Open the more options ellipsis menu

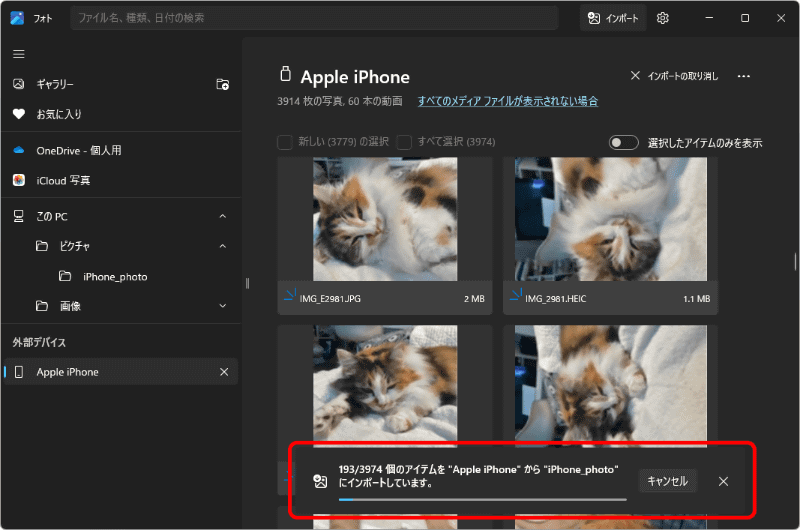pos(743,76)
